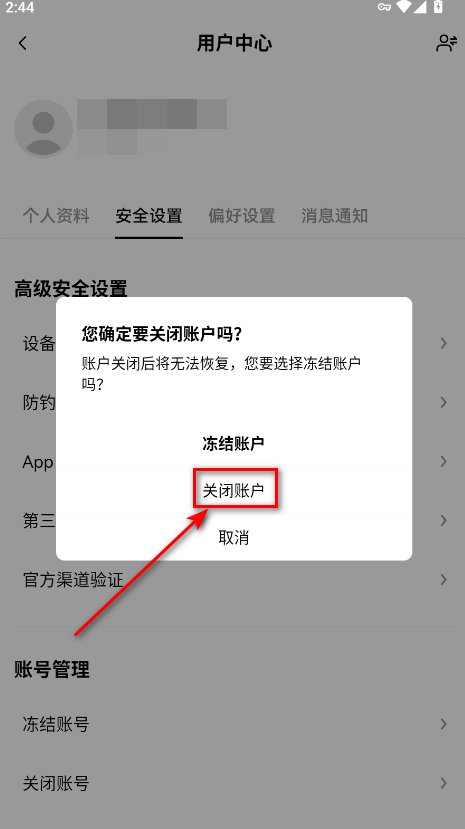Viewport: 465px width, 829px height.
Task: Open 冻结账号 row chevron
Action: (444, 724)
